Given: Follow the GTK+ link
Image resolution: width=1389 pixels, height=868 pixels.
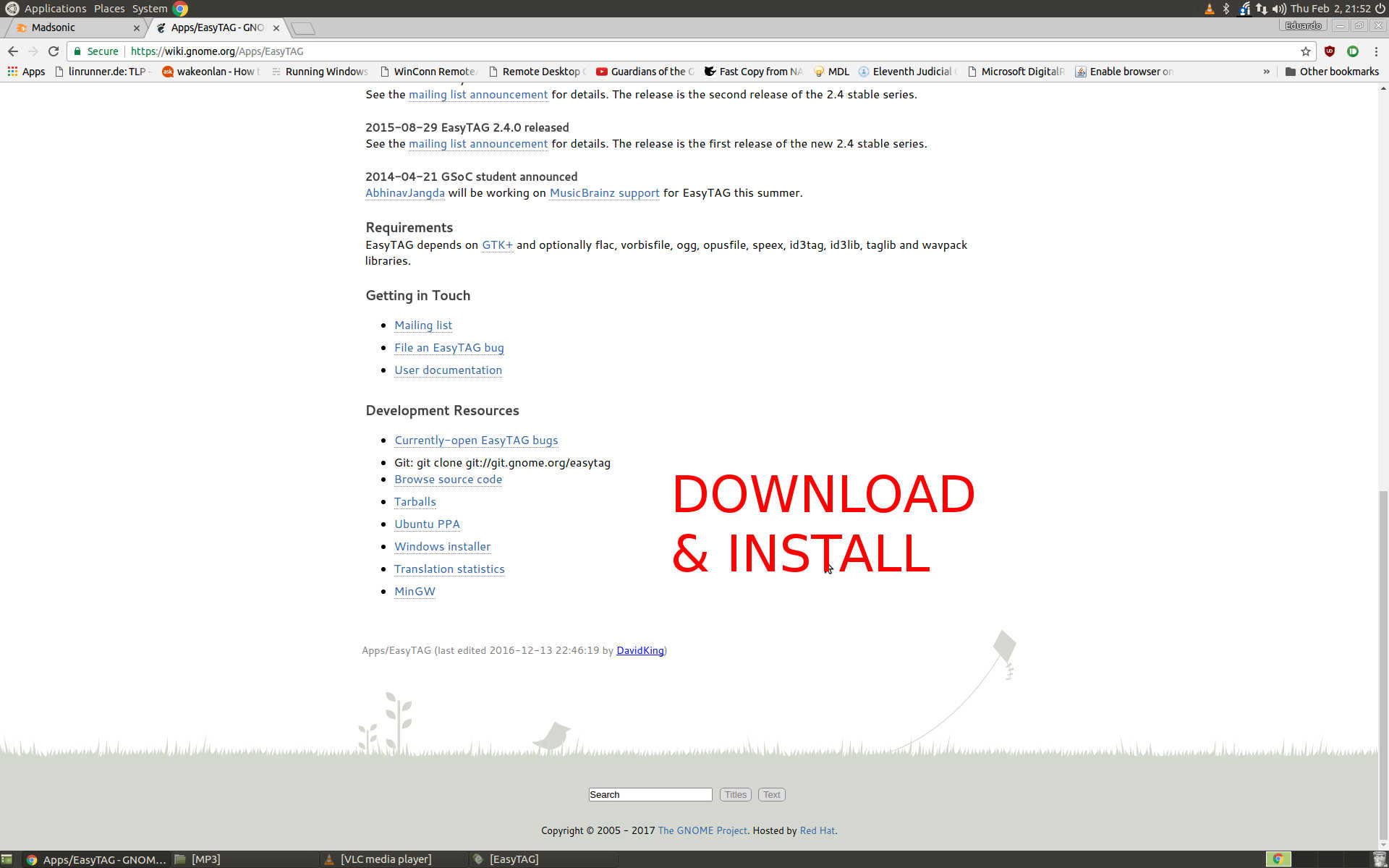Looking at the screenshot, I should (498, 245).
